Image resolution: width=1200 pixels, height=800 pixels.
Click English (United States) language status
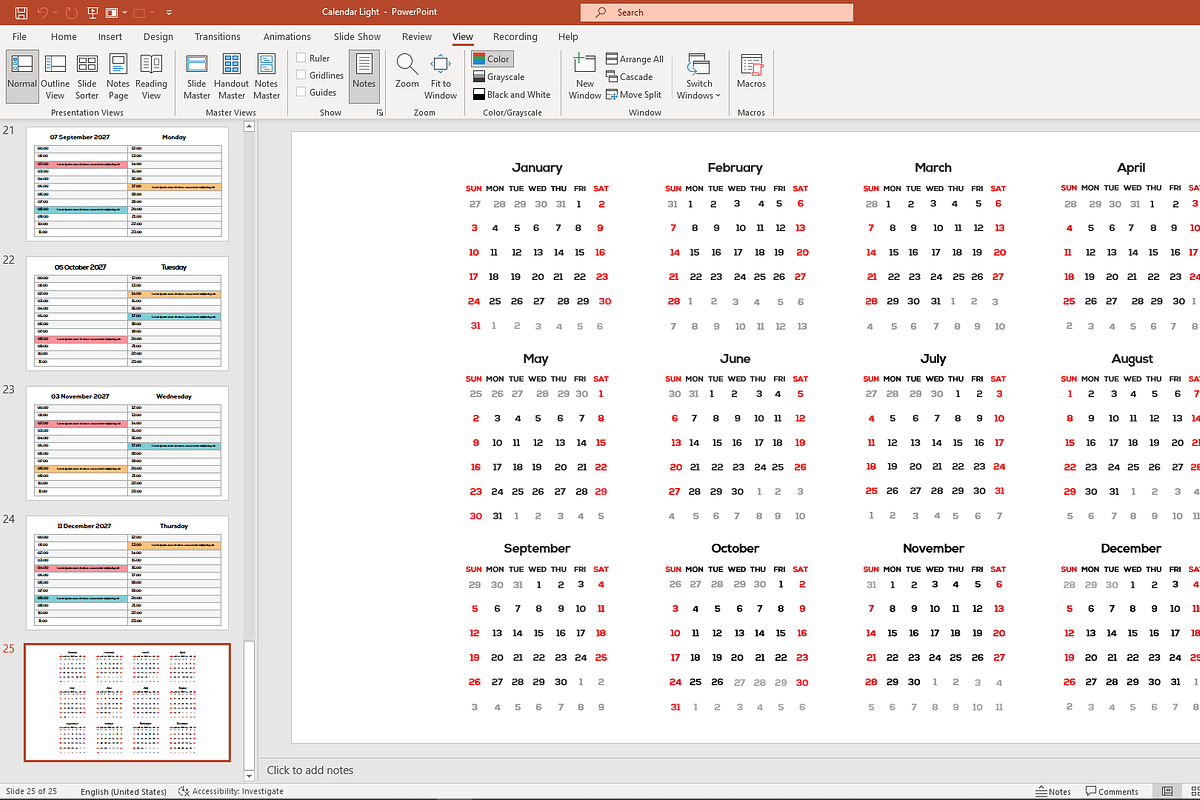(x=123, y=791)
